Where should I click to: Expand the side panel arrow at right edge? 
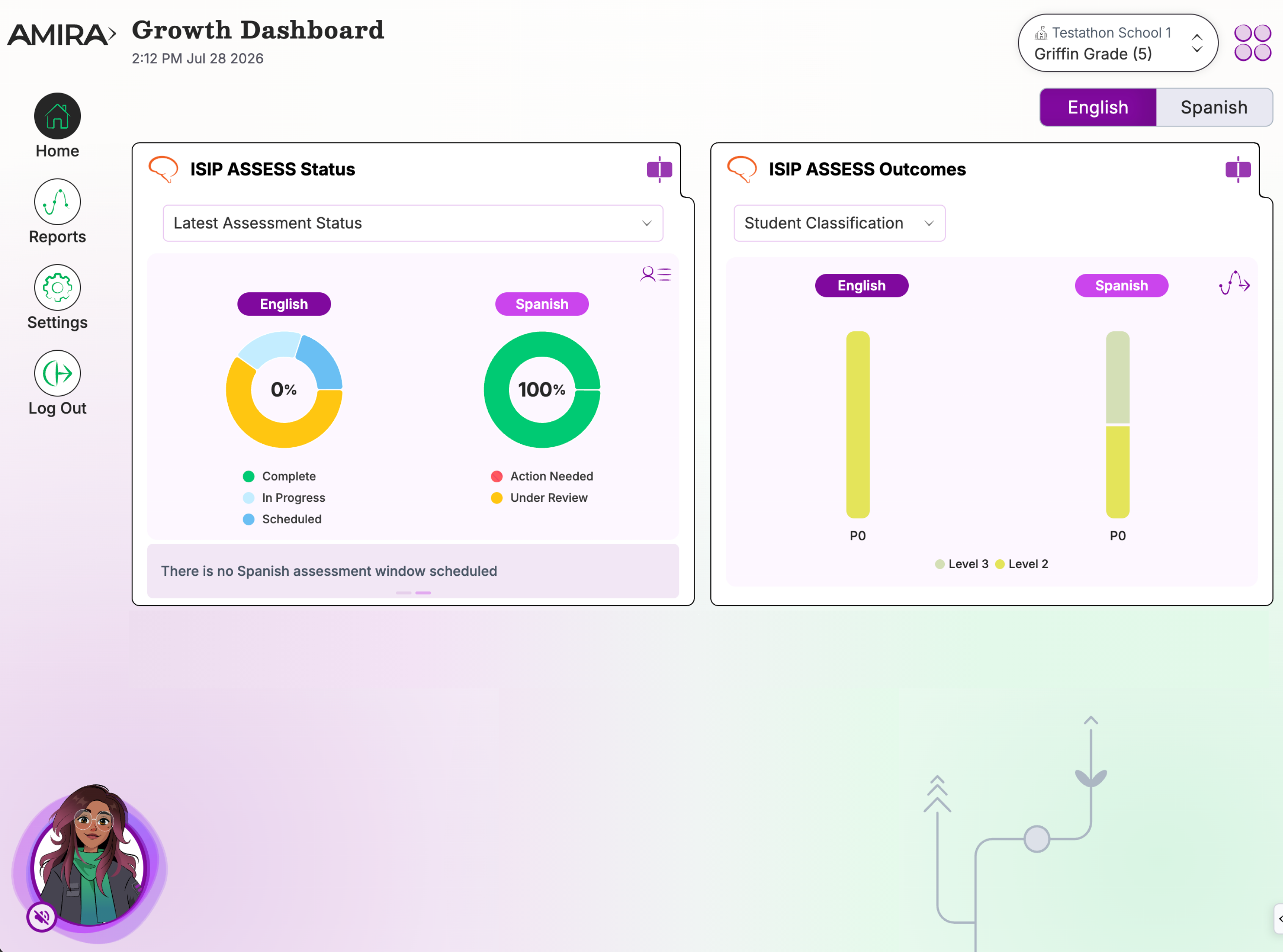click(x=1279, y=919)
